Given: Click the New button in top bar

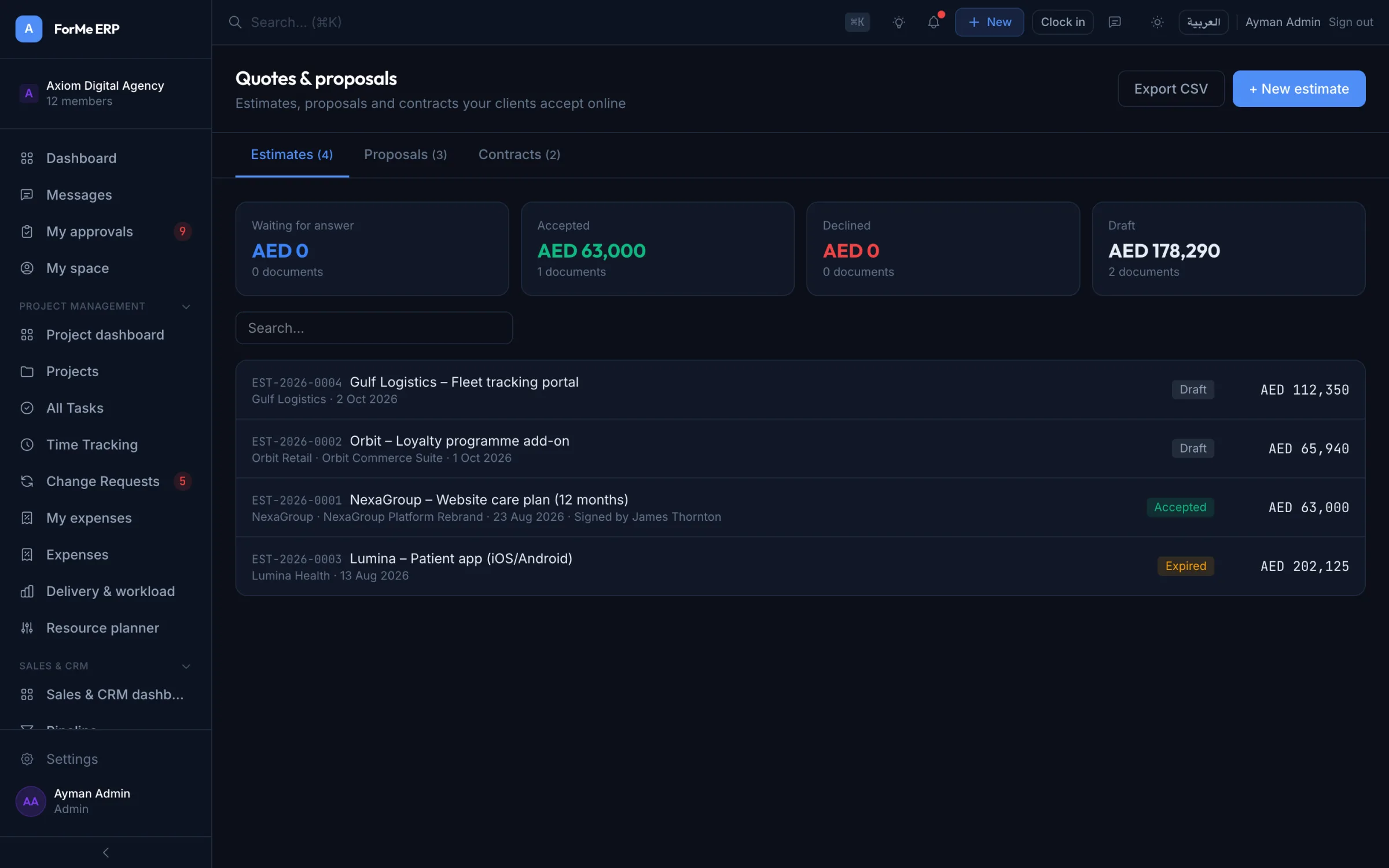Looking at the screenshot, I should coord(989,22).
